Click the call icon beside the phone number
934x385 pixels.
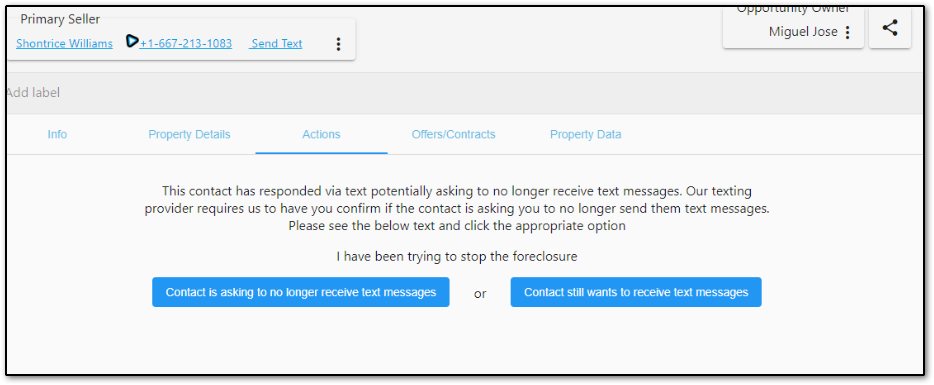click(x=132, y=42)
